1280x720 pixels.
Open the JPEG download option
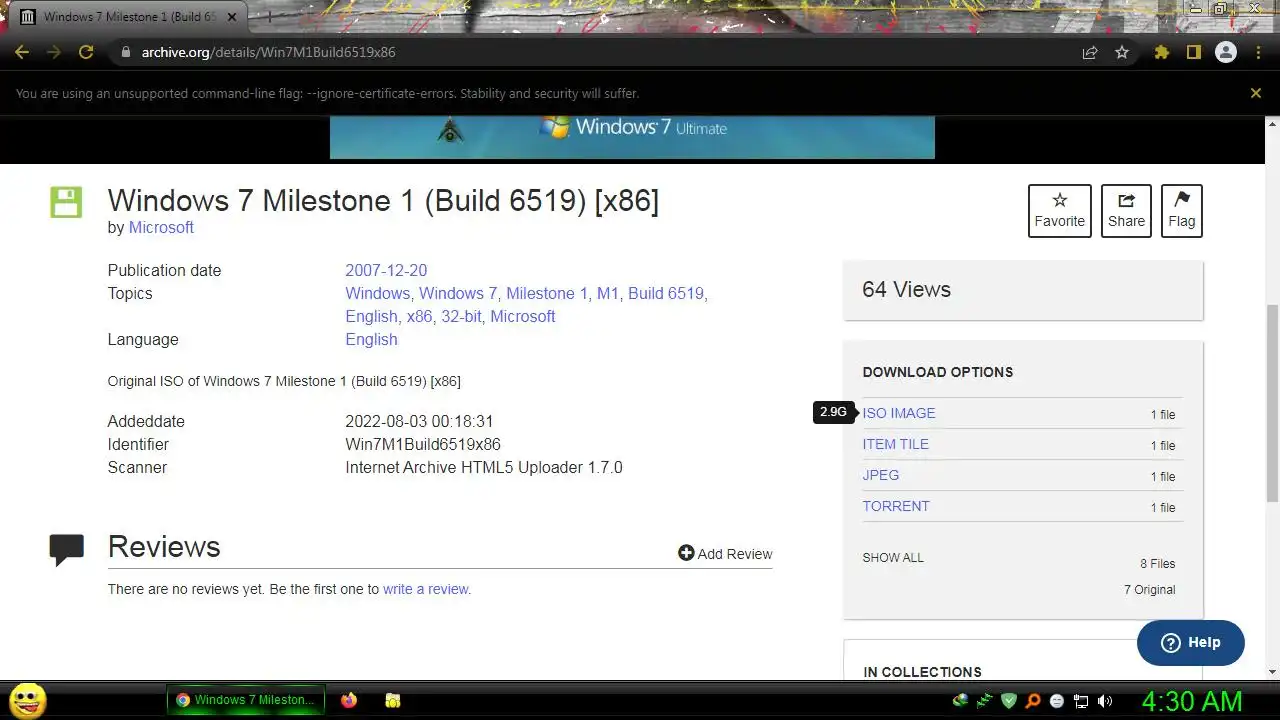coord(881,475)
